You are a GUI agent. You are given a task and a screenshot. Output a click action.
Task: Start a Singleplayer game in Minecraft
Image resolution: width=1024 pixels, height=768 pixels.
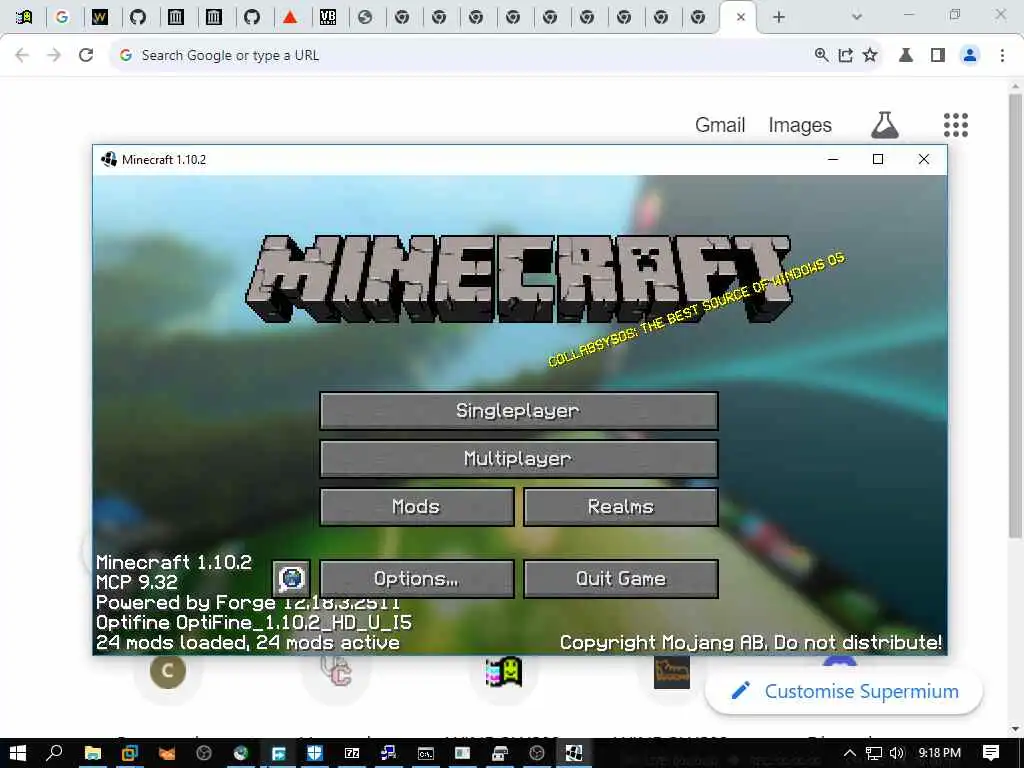coord(519,411)
